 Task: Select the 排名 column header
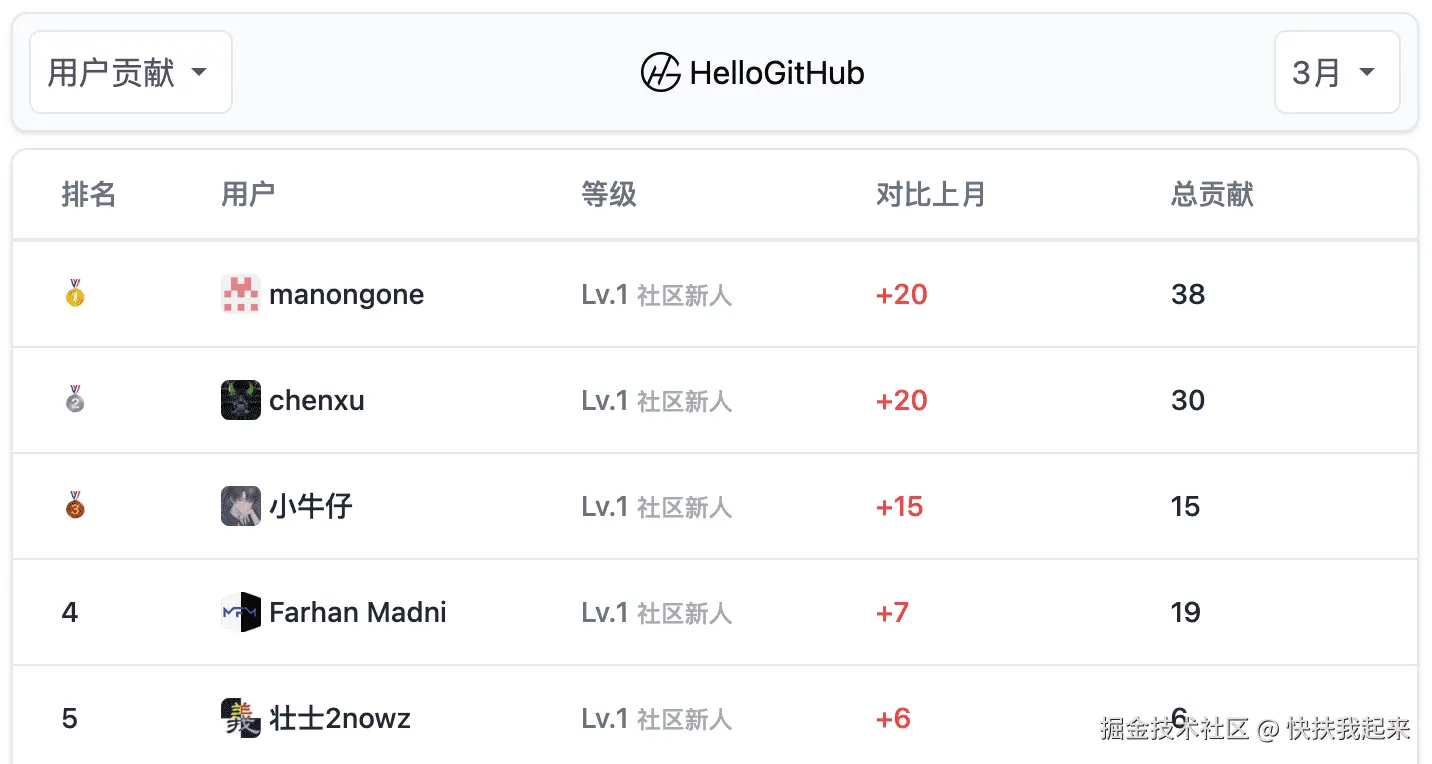89,194
